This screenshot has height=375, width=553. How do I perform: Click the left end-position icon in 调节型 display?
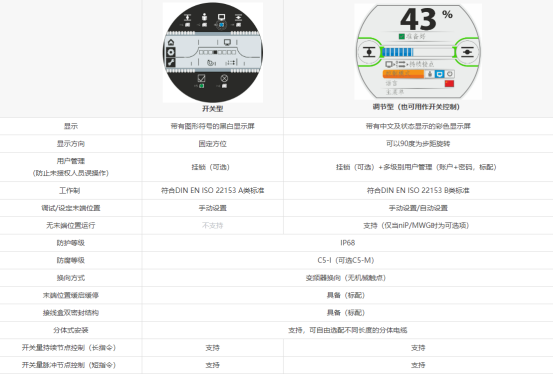point(369,52)
